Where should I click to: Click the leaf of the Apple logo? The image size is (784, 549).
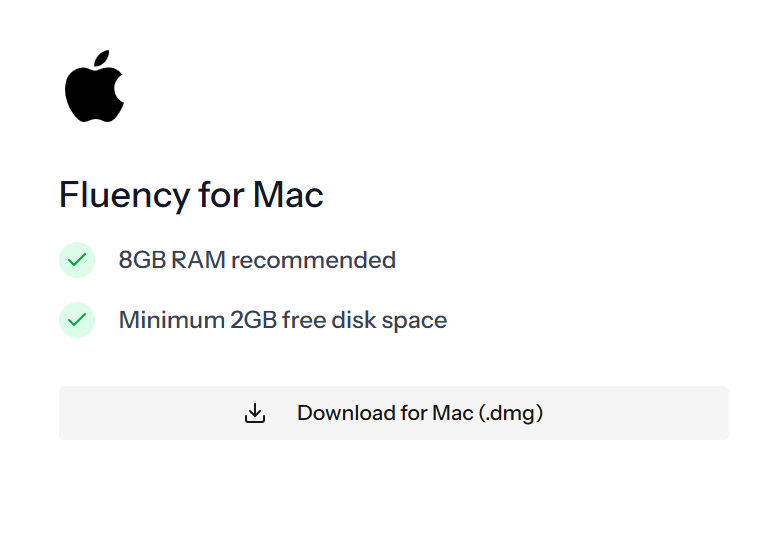tap(102, 58)
